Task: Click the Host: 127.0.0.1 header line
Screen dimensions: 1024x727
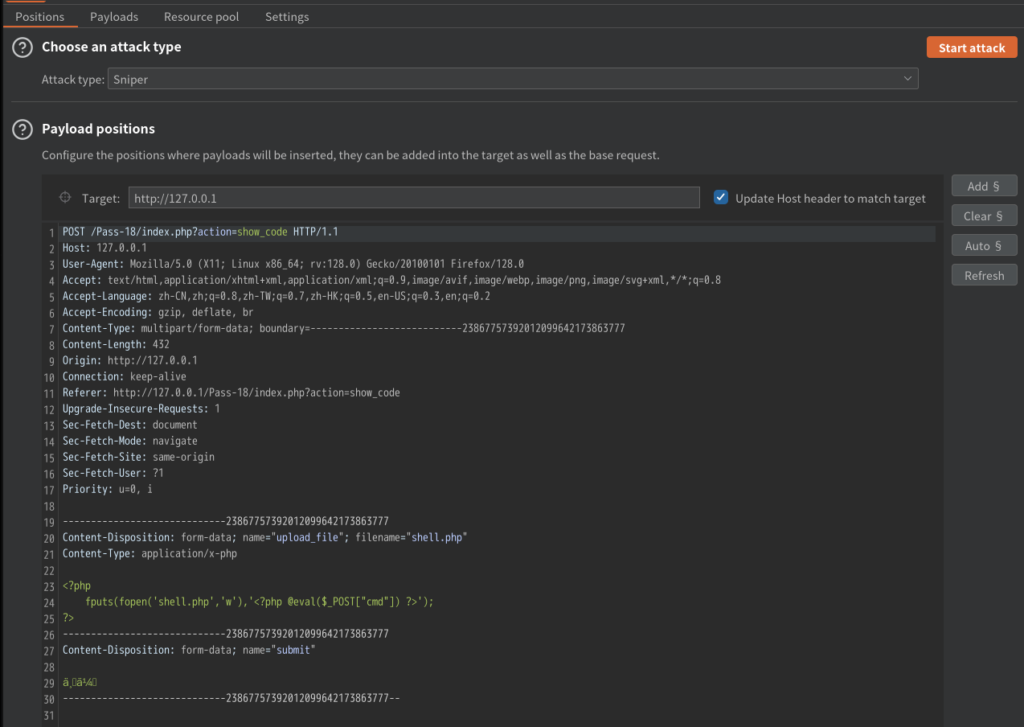Action: tap(104, 248)
